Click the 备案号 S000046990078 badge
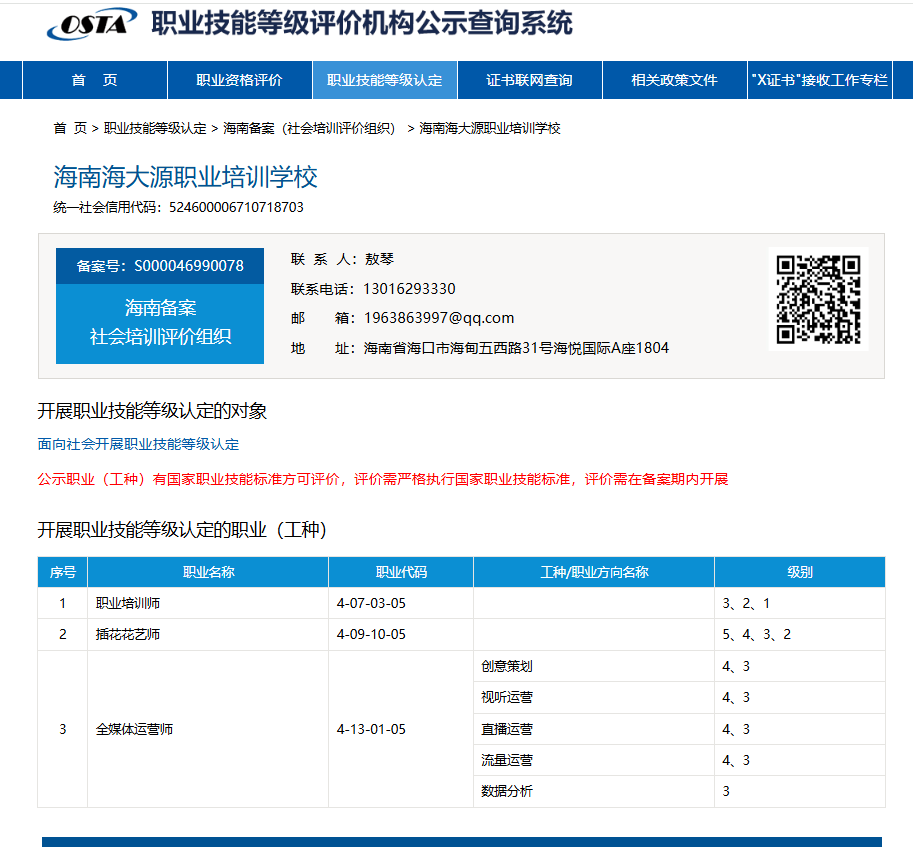 click(160, 266)
